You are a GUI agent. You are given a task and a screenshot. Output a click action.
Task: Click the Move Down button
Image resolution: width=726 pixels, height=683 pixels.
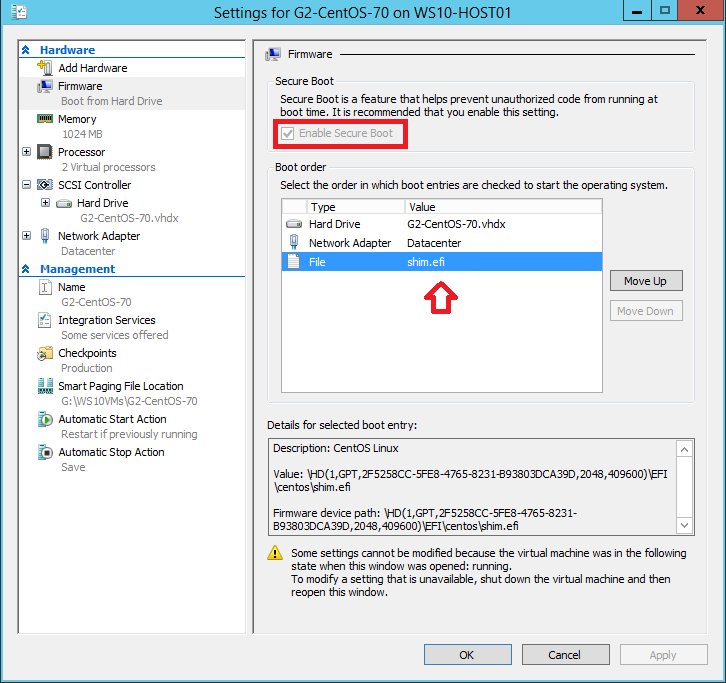click(x=646, y=311)
